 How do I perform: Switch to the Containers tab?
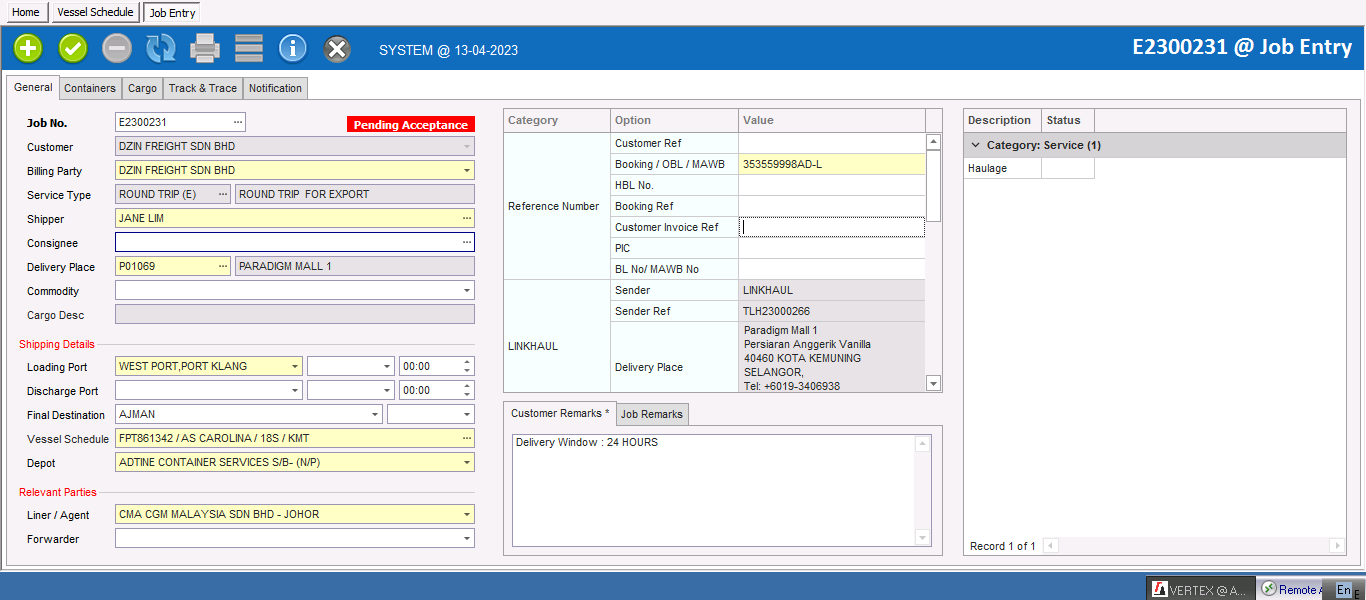point(90,88)
